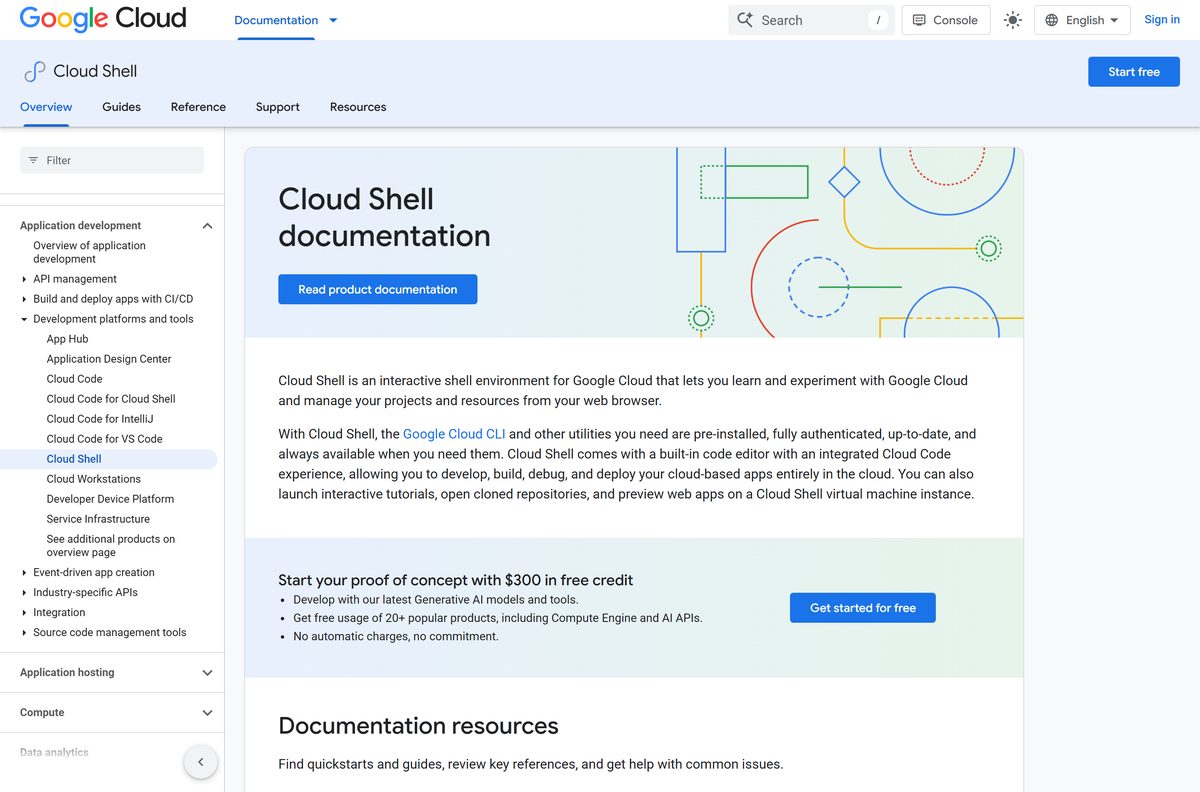Open Cloud Code for VS Code
The image size is (1200, 792).
tap(105, 439)
